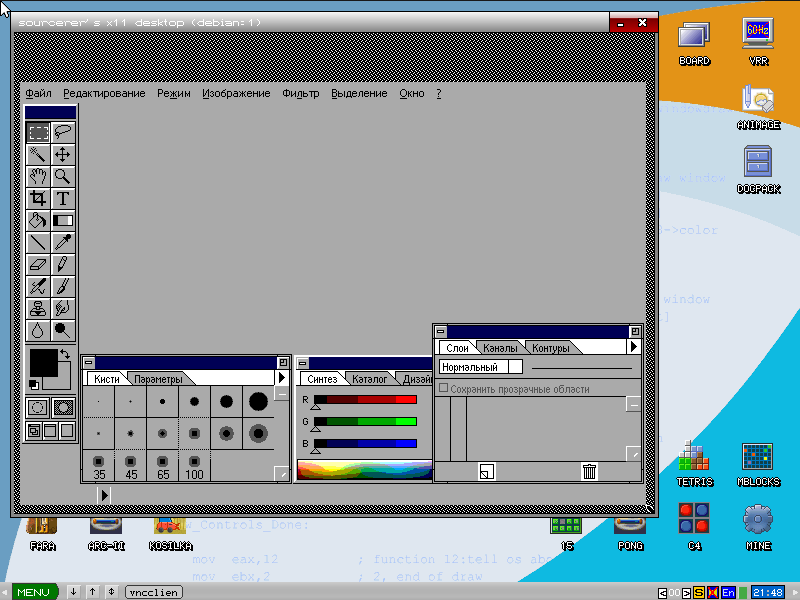Image resolution: width=800 pixels, height=600 pixels.
Task: Open the Нормальный blend mode dropdown
Action: pos(481,367)
